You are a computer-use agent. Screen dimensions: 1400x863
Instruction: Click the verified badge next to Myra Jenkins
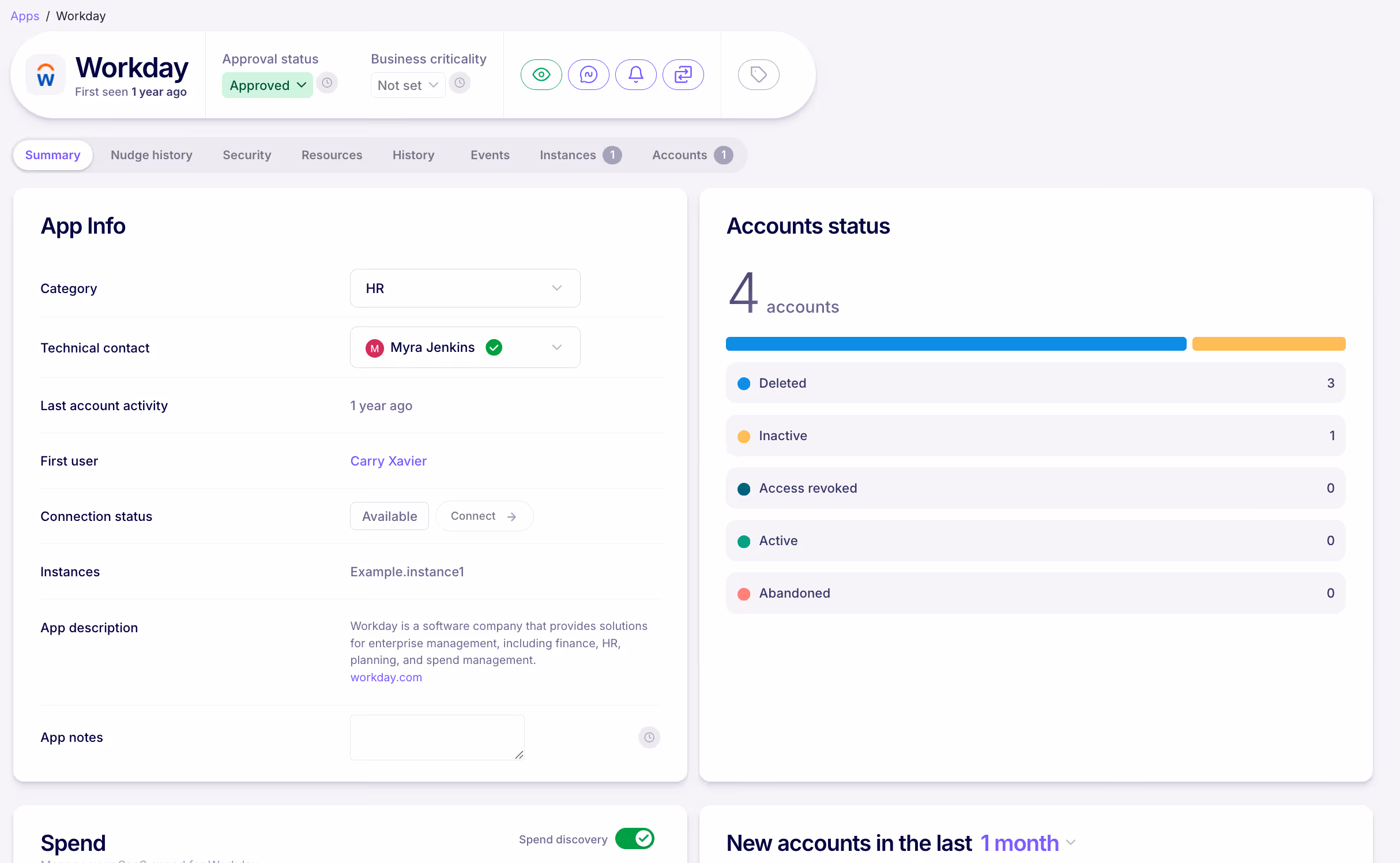click(494, 347)
